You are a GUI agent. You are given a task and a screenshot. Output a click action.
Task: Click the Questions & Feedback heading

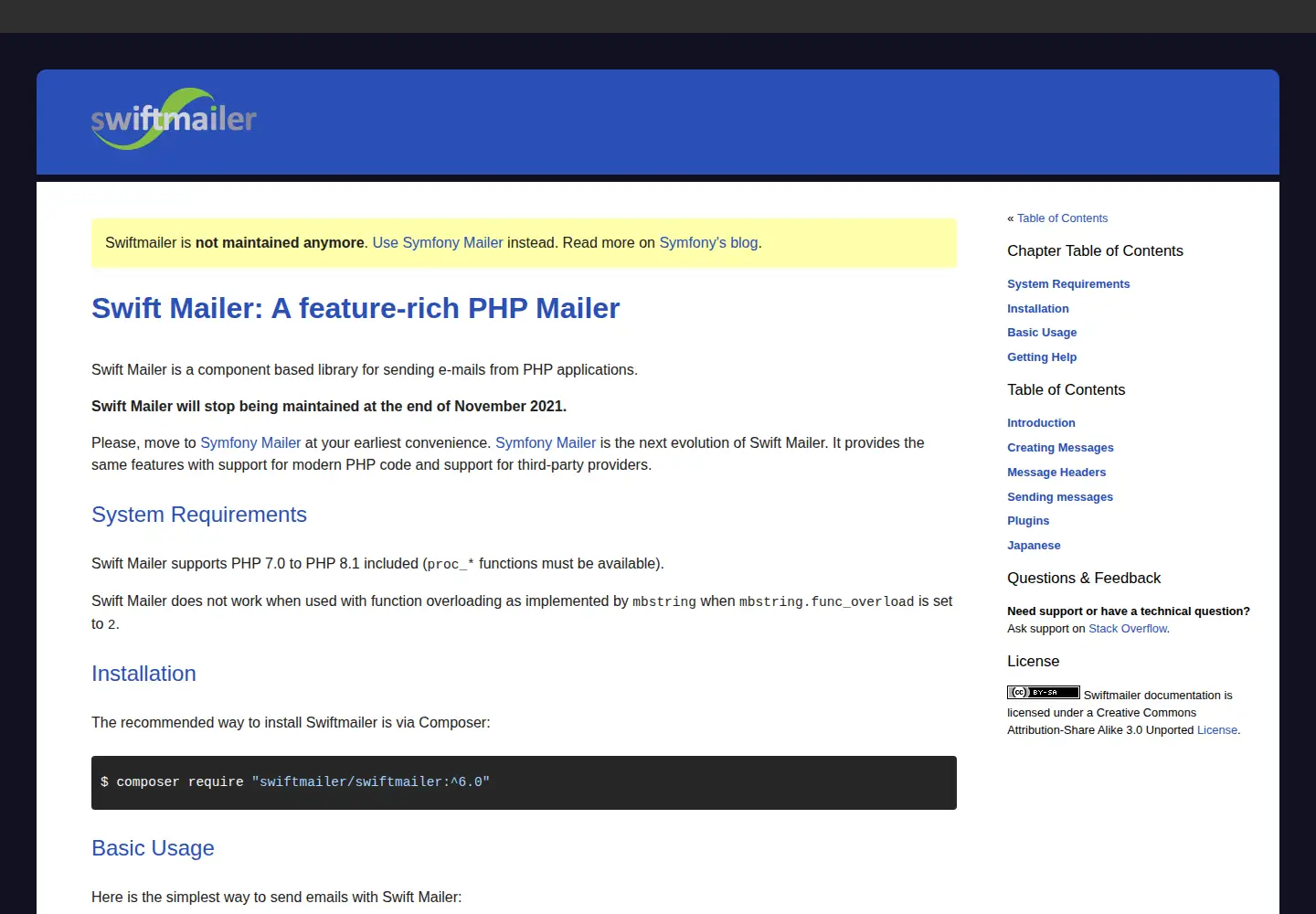click(x=1084, y=578)
